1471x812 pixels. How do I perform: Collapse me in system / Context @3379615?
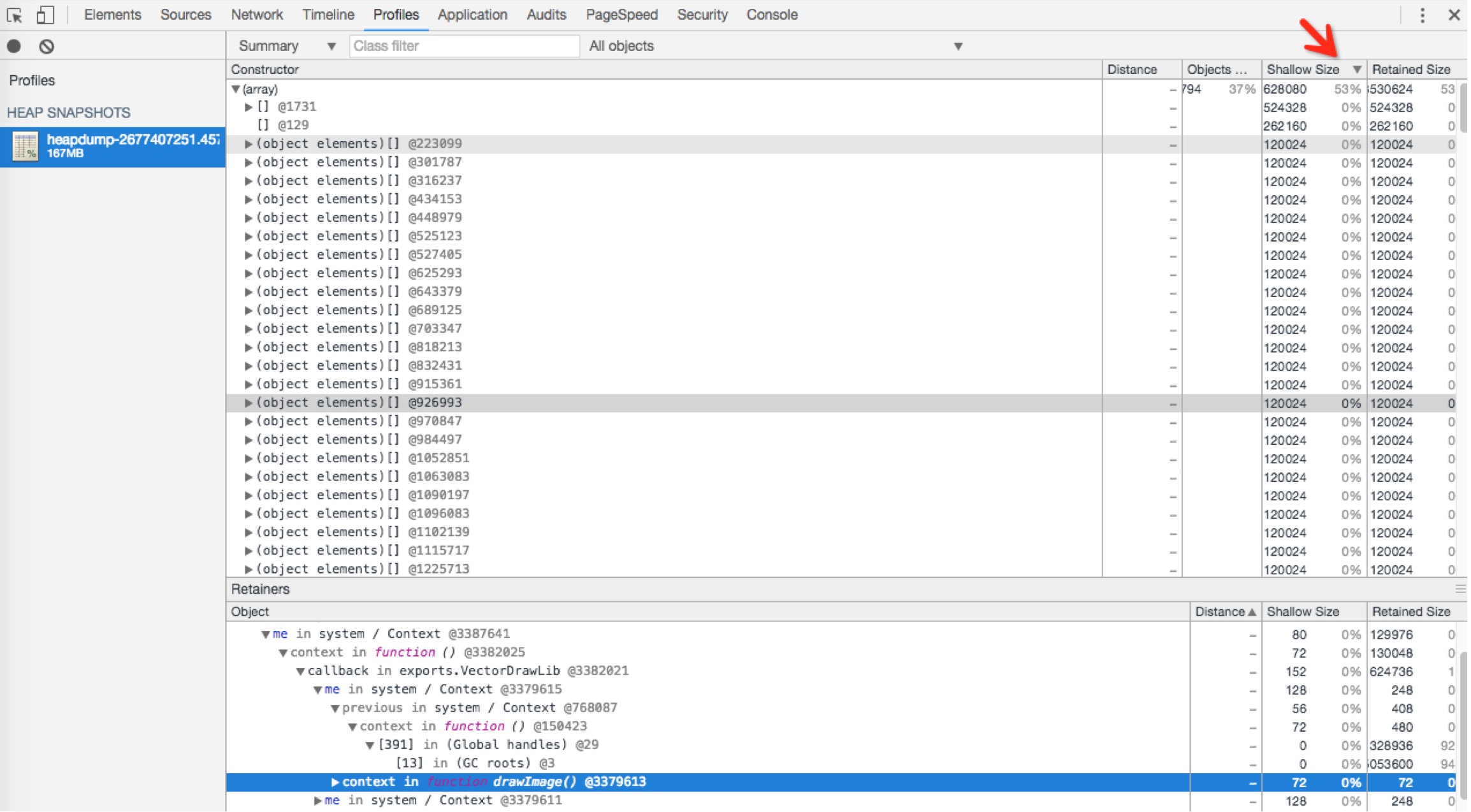tap(317, 690)
